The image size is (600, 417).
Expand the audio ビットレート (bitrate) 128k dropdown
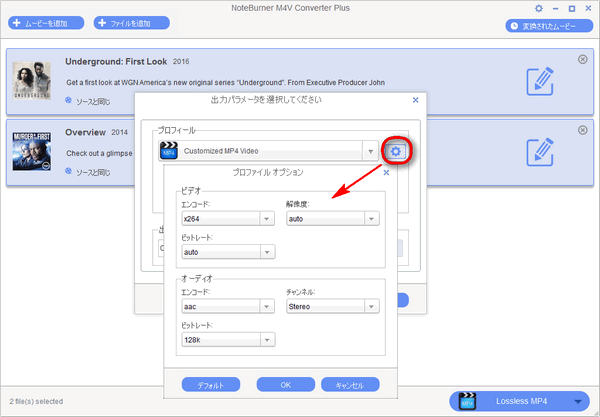pos(267,340)
